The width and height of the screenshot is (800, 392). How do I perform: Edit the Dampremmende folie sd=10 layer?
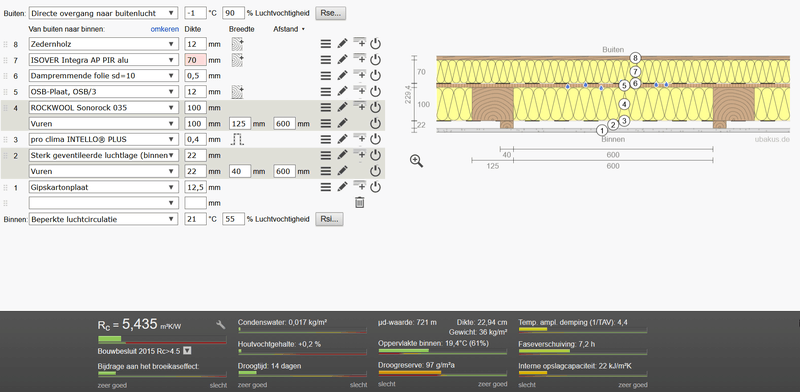pos(342,76)
